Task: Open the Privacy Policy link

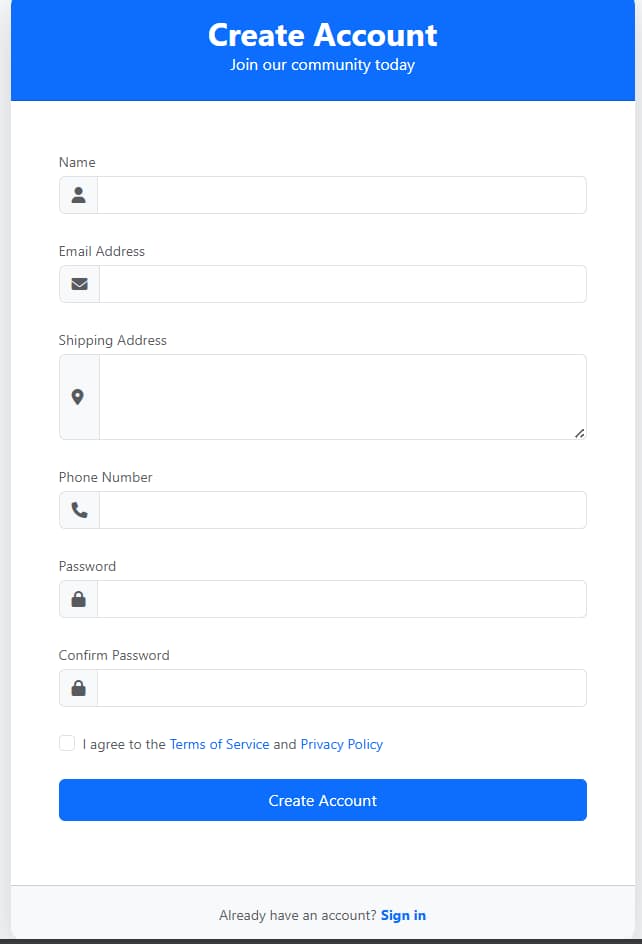Action: 341,744
